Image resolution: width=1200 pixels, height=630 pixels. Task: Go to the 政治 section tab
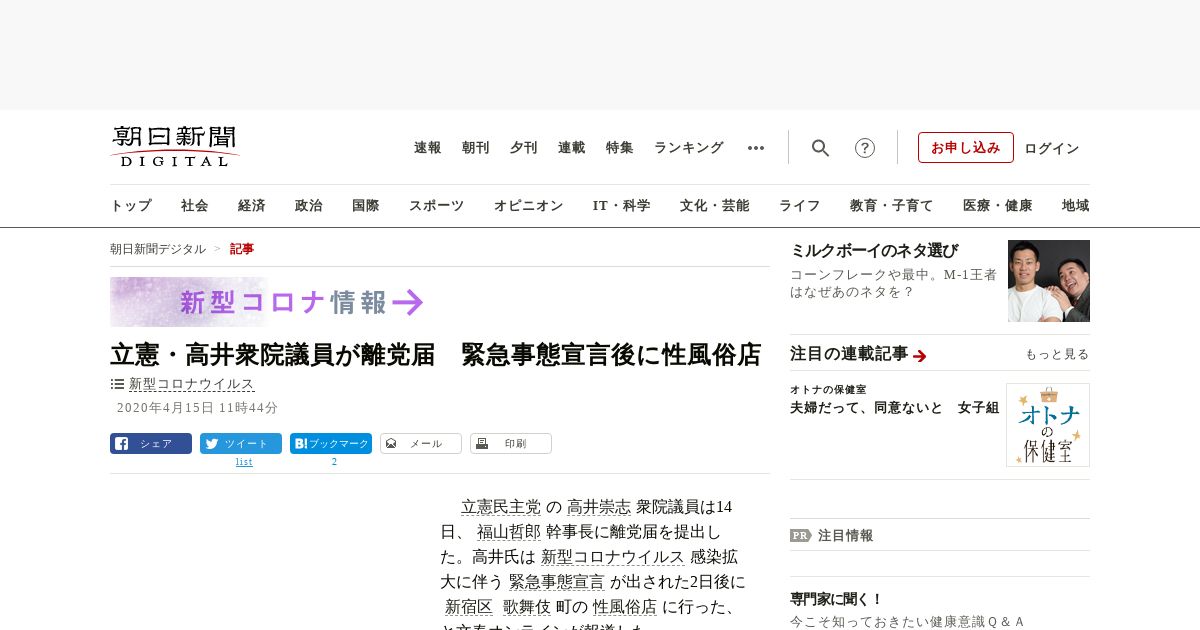[309, 206]
